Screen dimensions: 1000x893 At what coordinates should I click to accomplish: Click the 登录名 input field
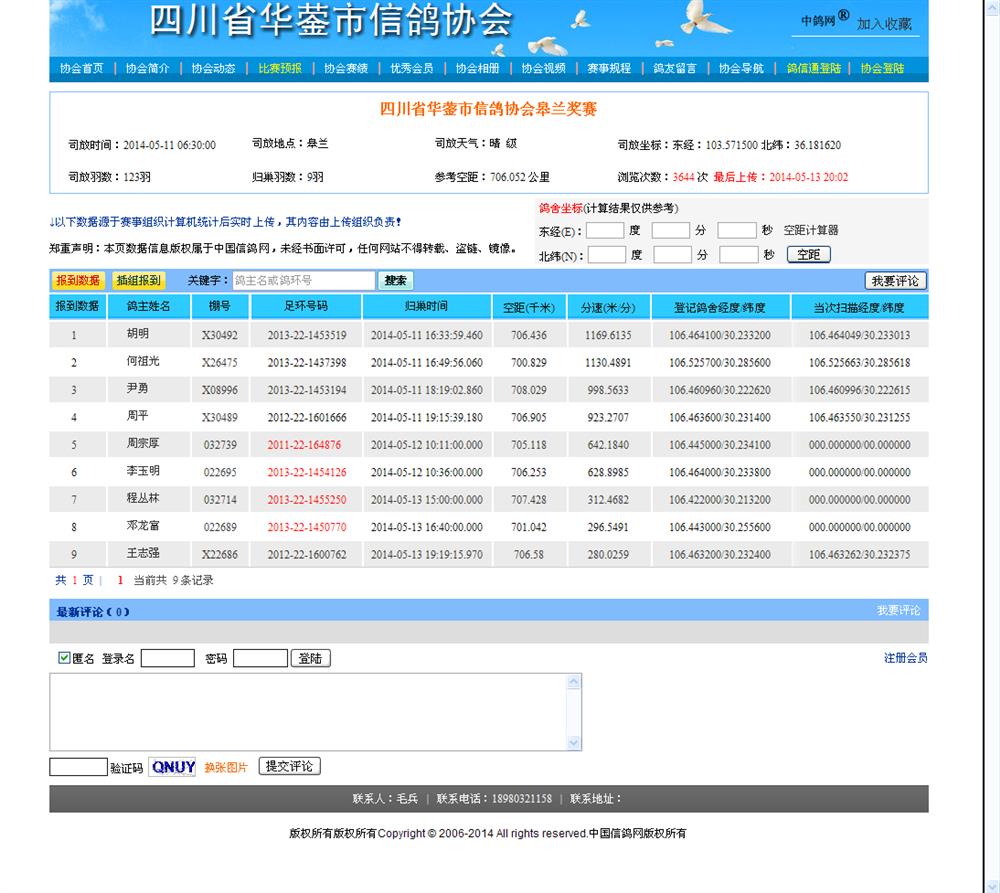click(x=167, y=658)
